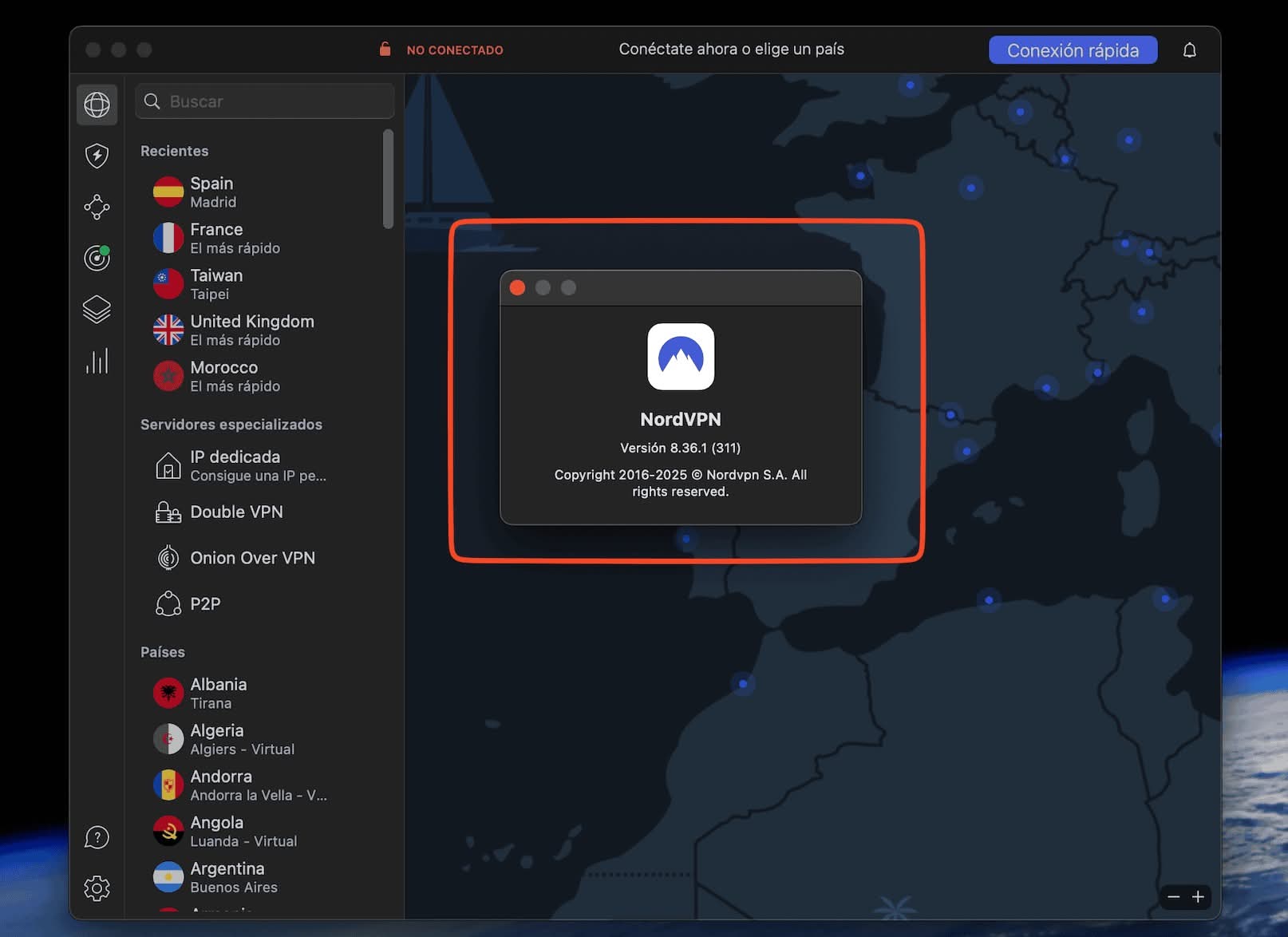The image size is (1288, 937).
Task: Click the dedicated IP house icon
Action: pyautogui.click(x=168, y=465)
